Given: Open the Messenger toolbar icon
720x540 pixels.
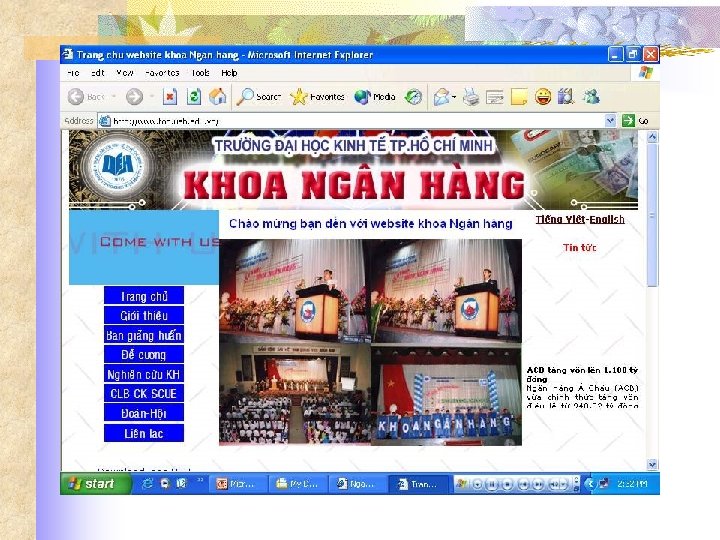Looking at the screenshot, I should 591,97.
